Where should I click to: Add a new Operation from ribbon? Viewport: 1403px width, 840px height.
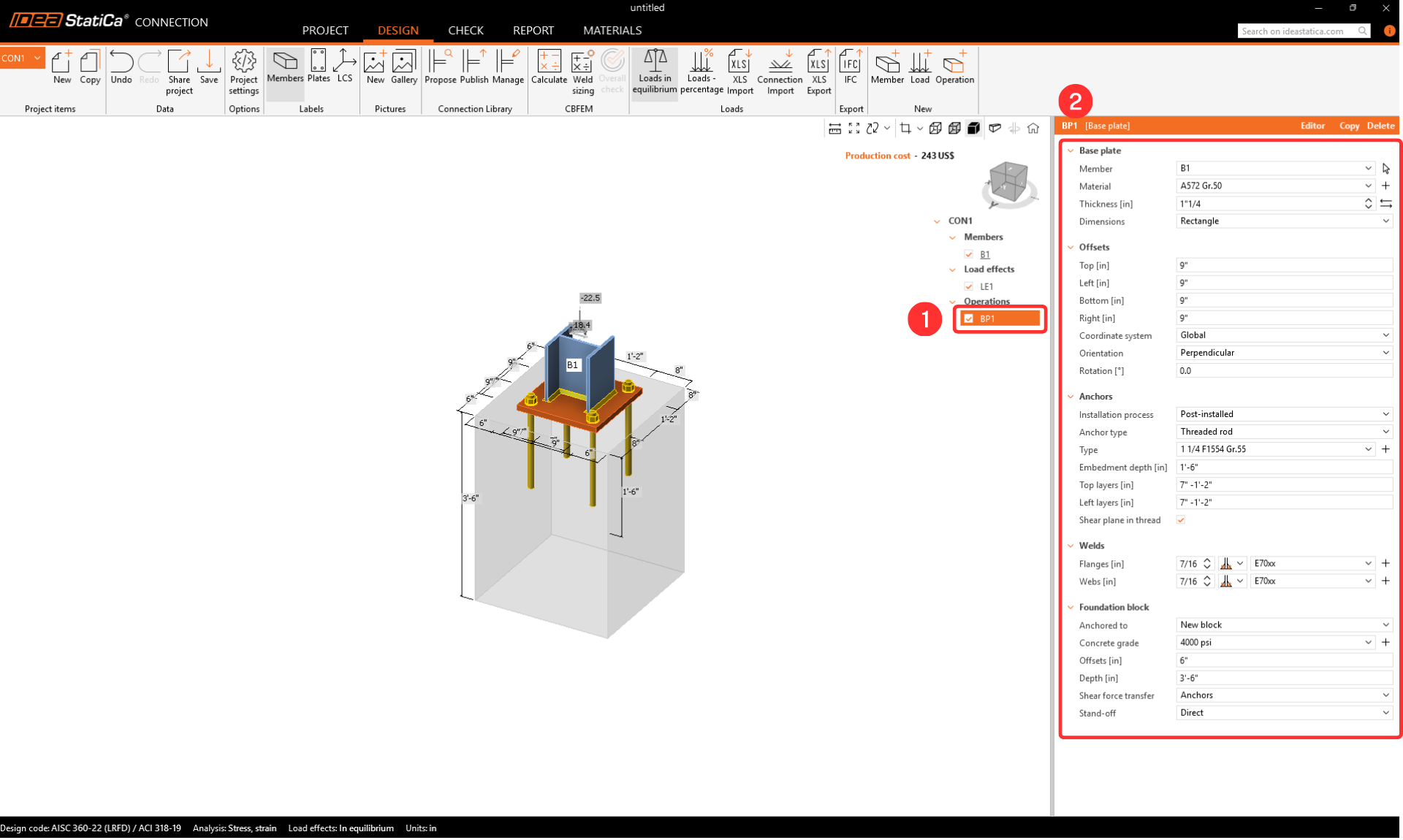(x=954, y=67)
